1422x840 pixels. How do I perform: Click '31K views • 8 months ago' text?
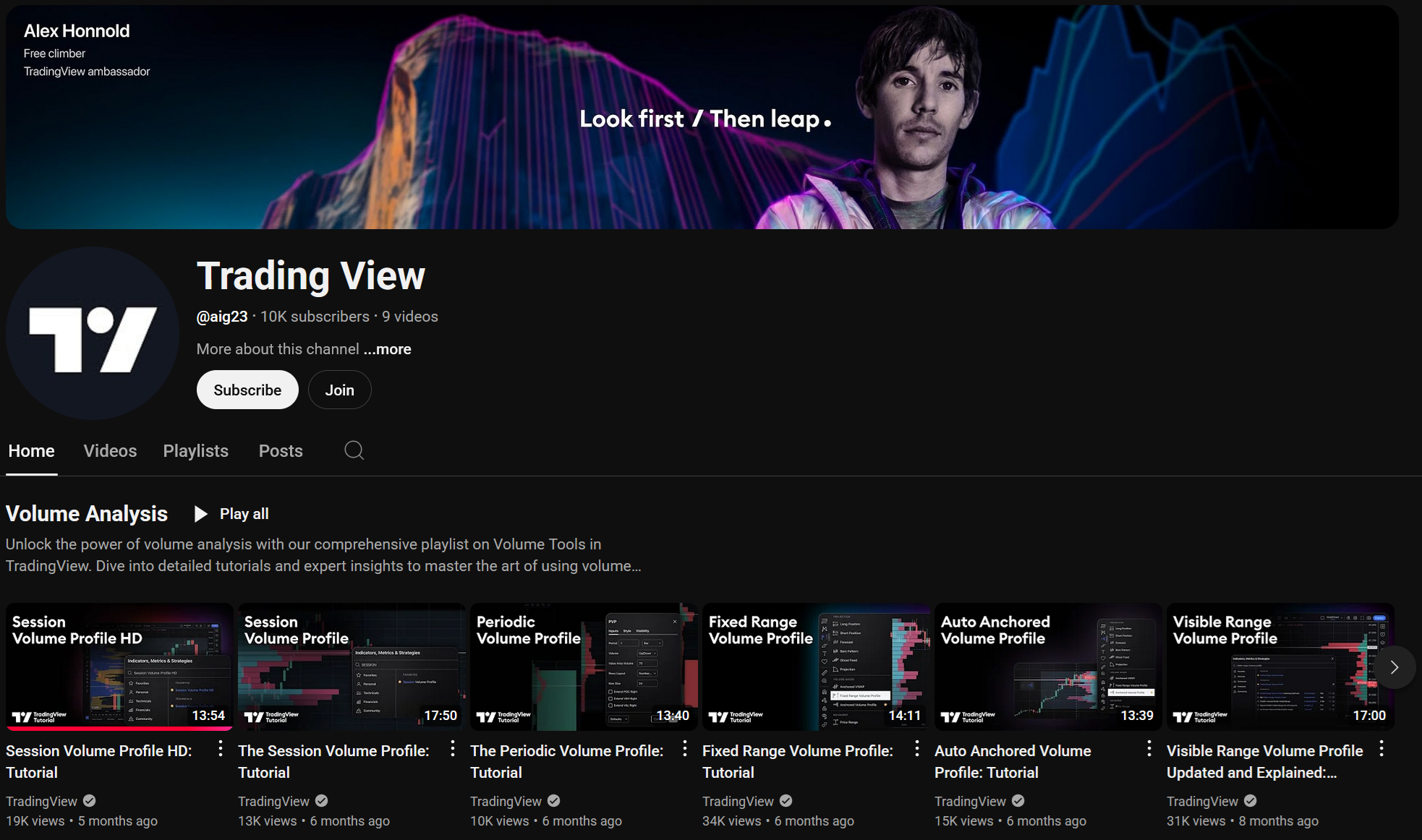point(1243,821)
